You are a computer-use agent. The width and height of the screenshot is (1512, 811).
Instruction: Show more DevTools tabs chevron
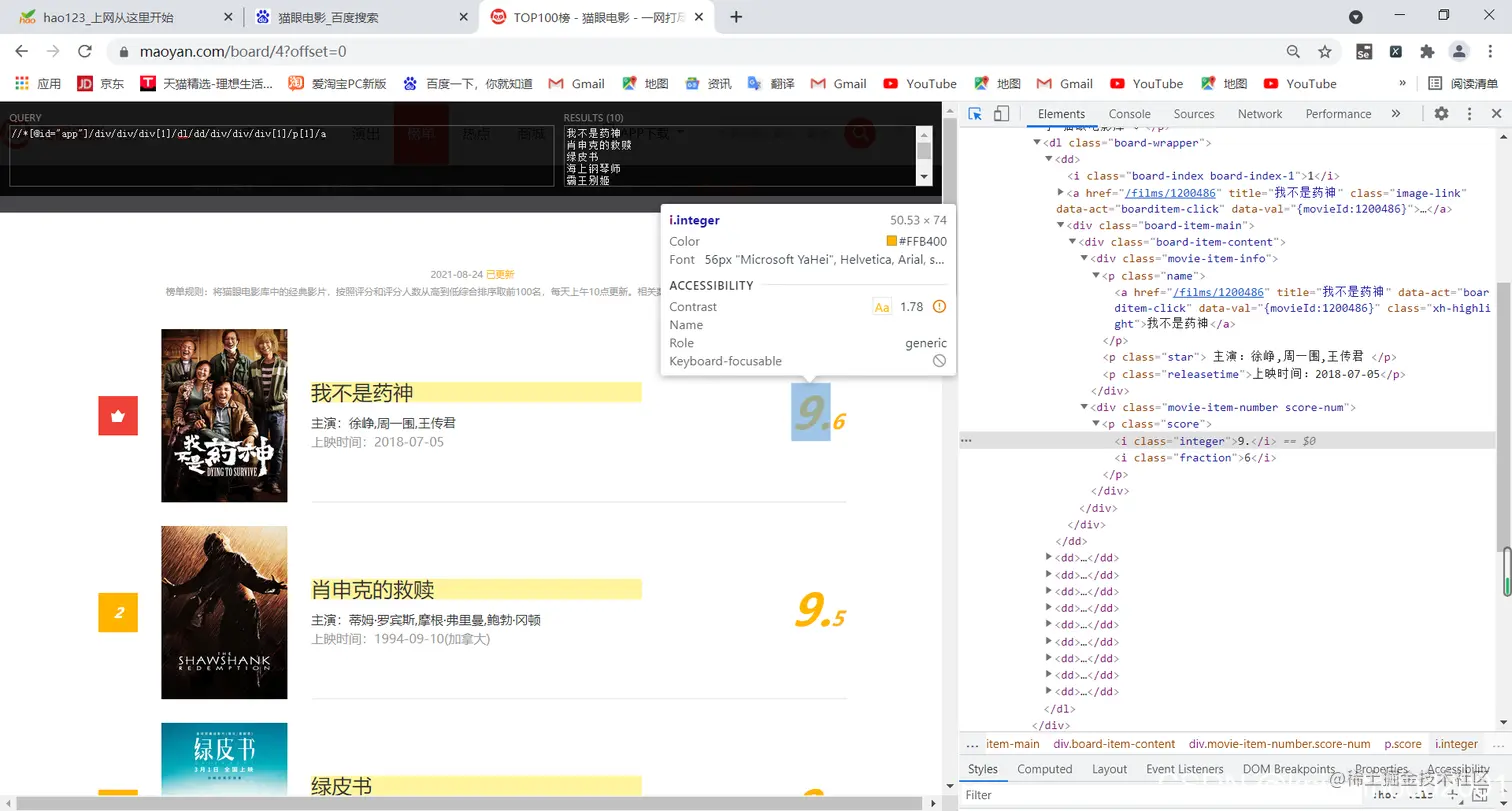1396,114
